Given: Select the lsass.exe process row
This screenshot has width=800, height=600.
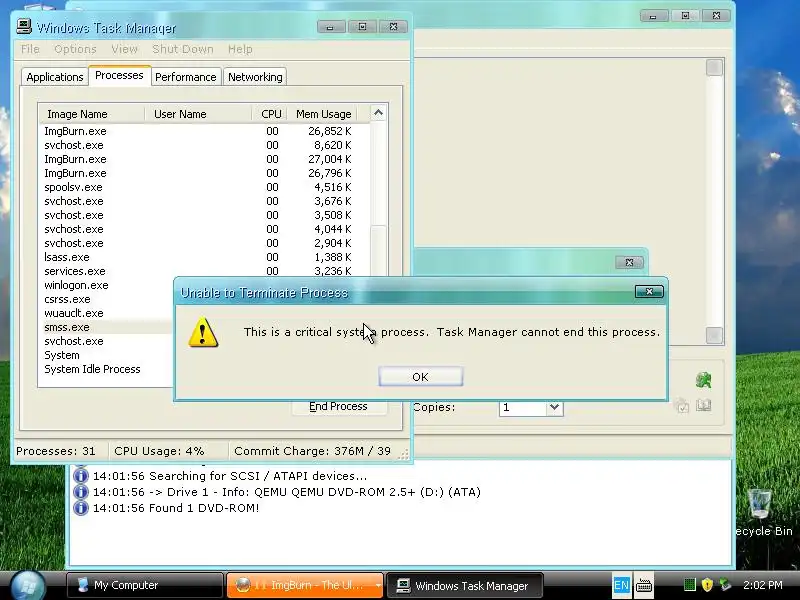Looking at the screenshot, I should click(205, 257).
